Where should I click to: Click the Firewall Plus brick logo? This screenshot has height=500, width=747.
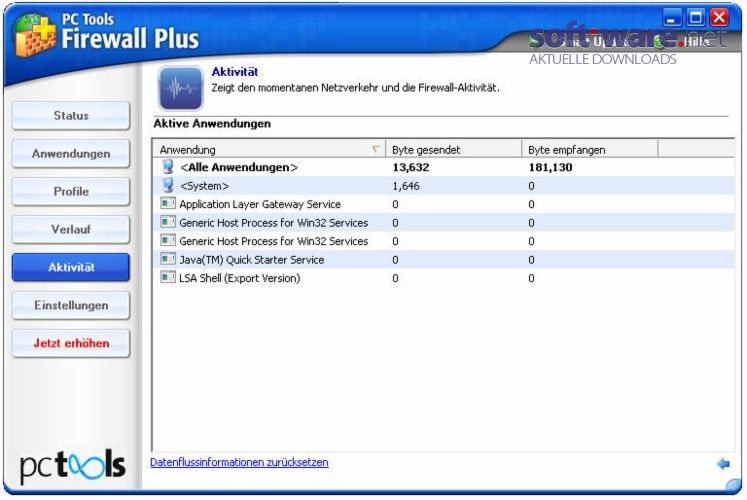pos(35,36)
